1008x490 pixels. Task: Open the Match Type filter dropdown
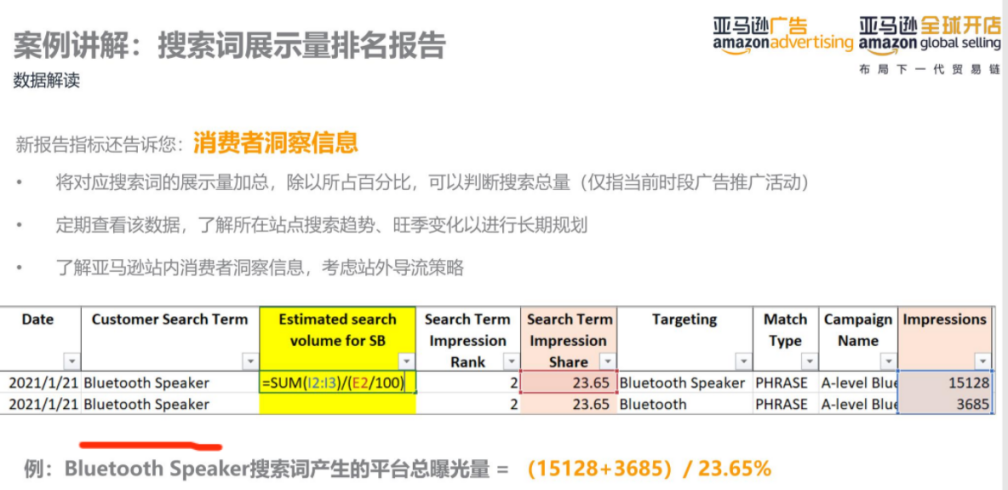809,361
